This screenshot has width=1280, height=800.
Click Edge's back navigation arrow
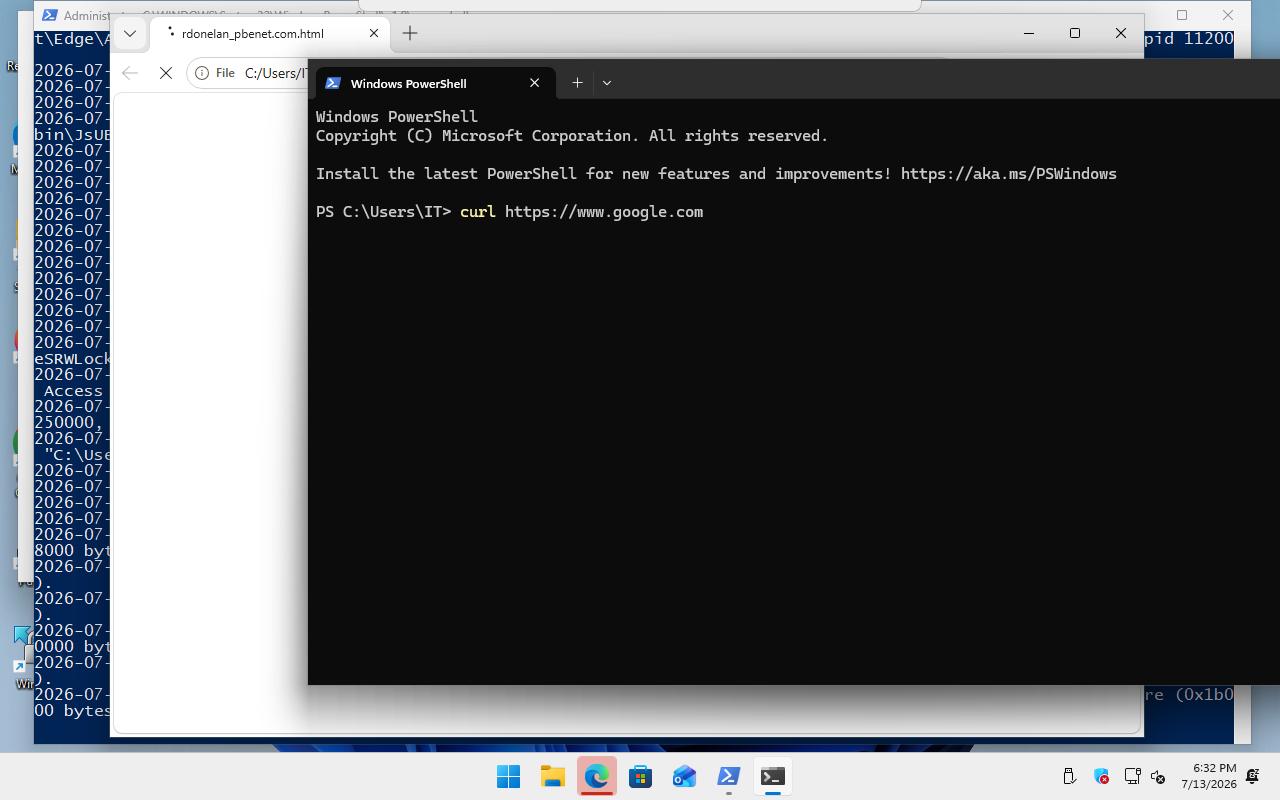[x=129, y=73]
